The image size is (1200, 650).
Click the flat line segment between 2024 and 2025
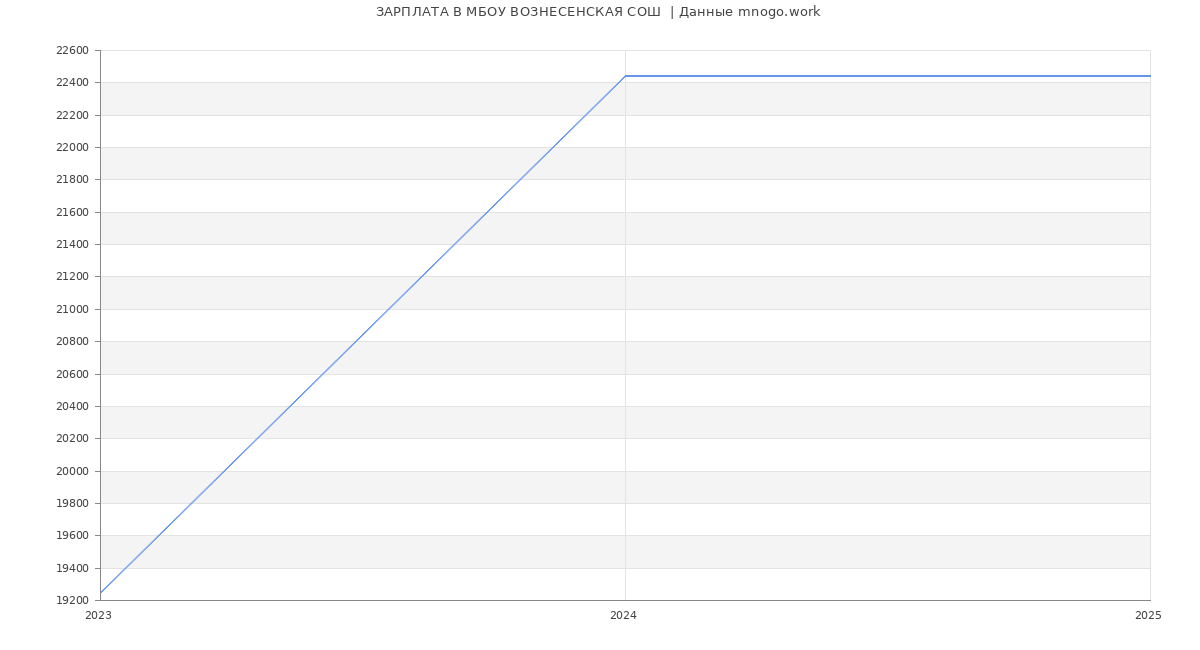[887, 76]
